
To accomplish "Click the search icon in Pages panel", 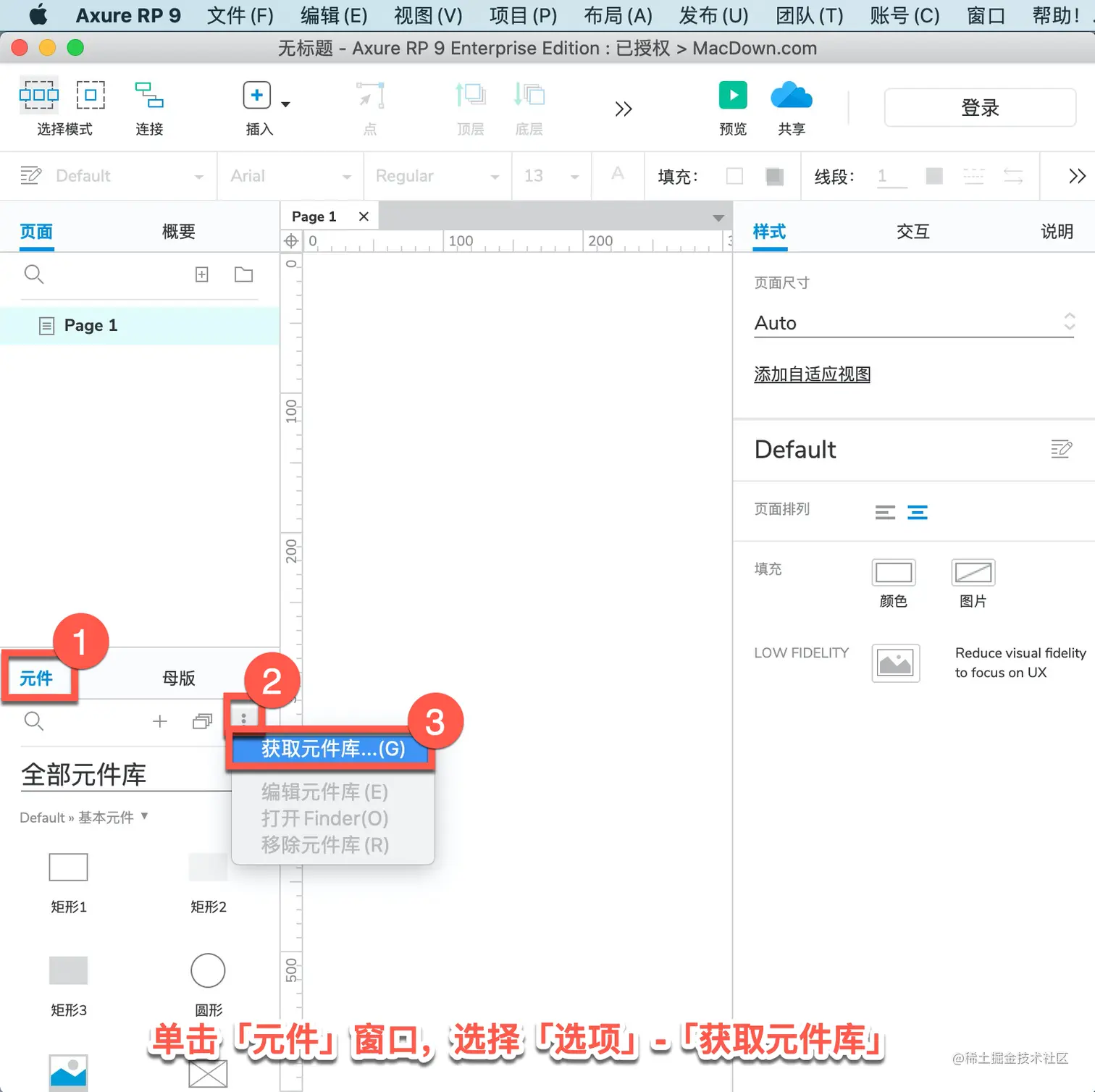I will click(34, 274).
